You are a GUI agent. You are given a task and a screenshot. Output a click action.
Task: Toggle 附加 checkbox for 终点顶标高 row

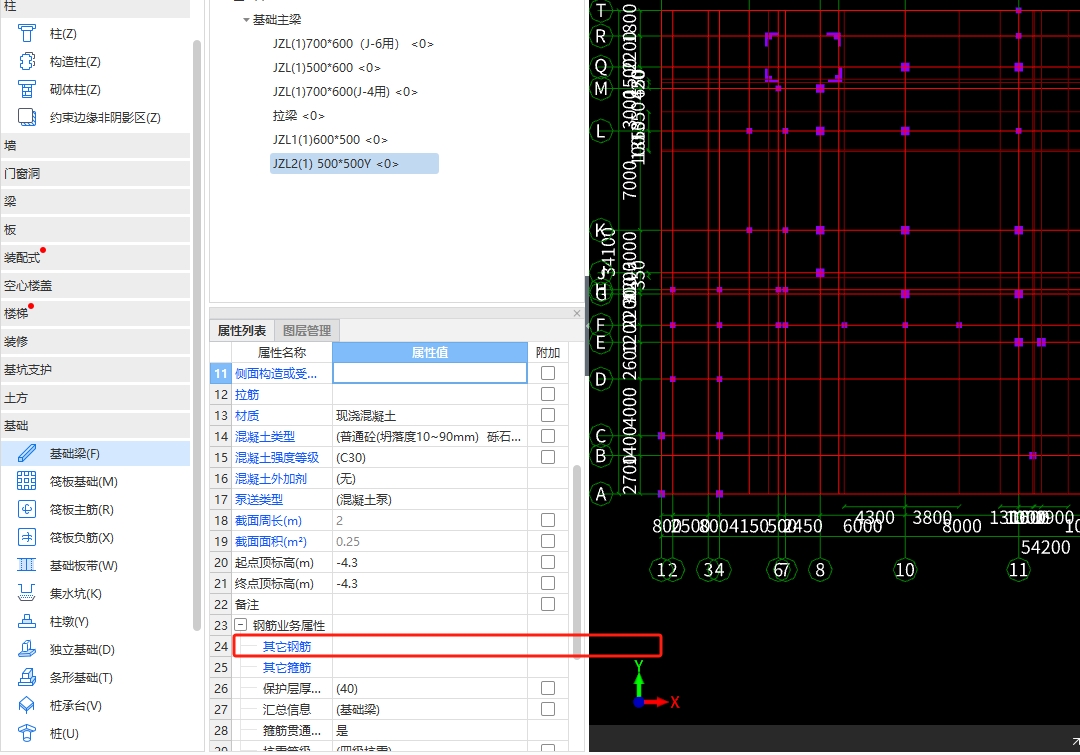pos(548,583)
